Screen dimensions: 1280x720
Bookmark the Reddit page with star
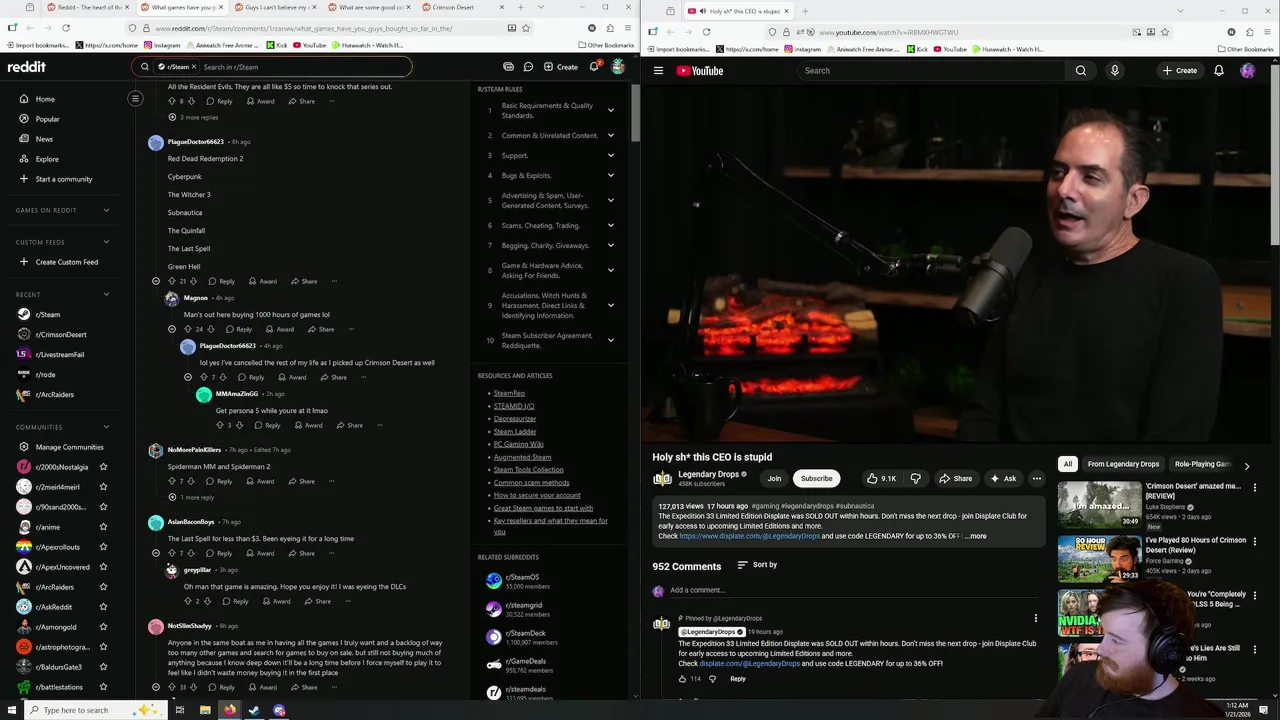(526, 28)
